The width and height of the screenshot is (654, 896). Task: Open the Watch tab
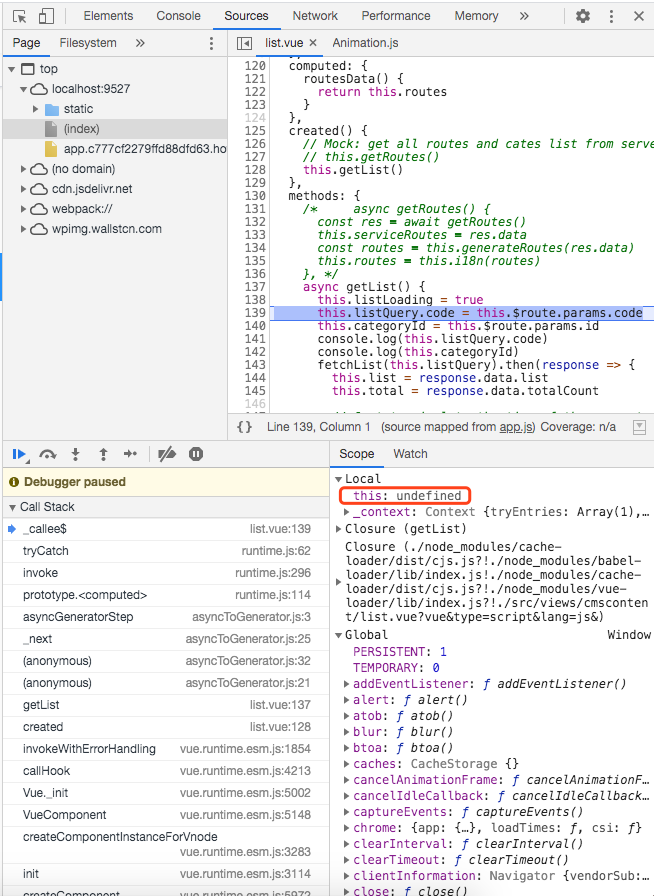(x=410, y=454)
